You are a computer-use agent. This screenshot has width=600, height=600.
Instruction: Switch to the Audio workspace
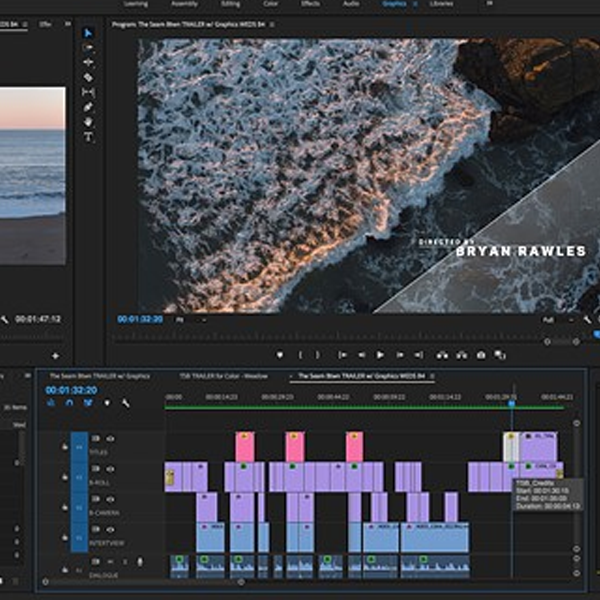pos(350,4)
